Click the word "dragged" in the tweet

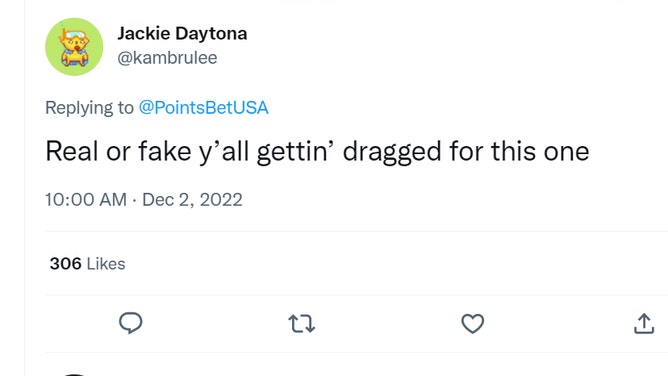[392, 152]
